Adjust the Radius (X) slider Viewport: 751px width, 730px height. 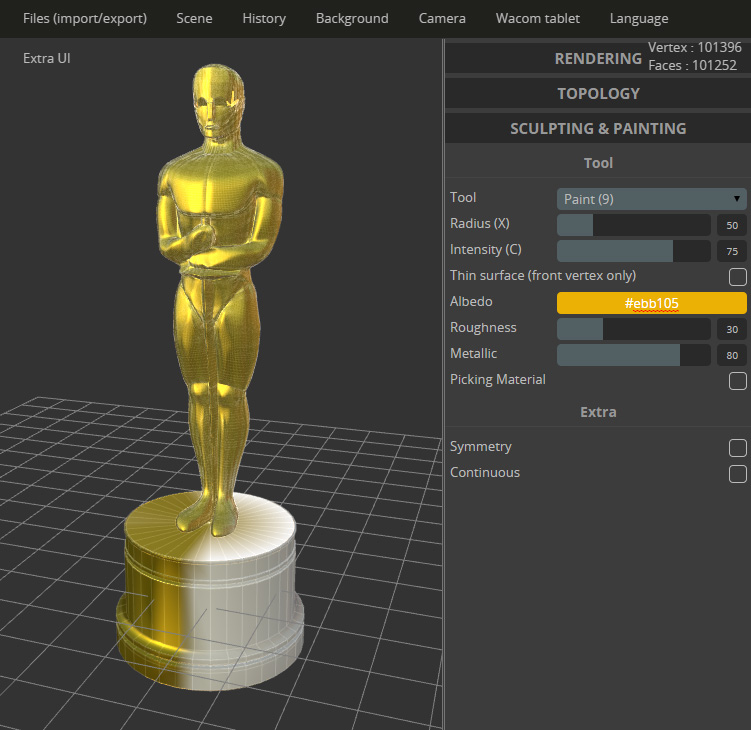point(634,225)
